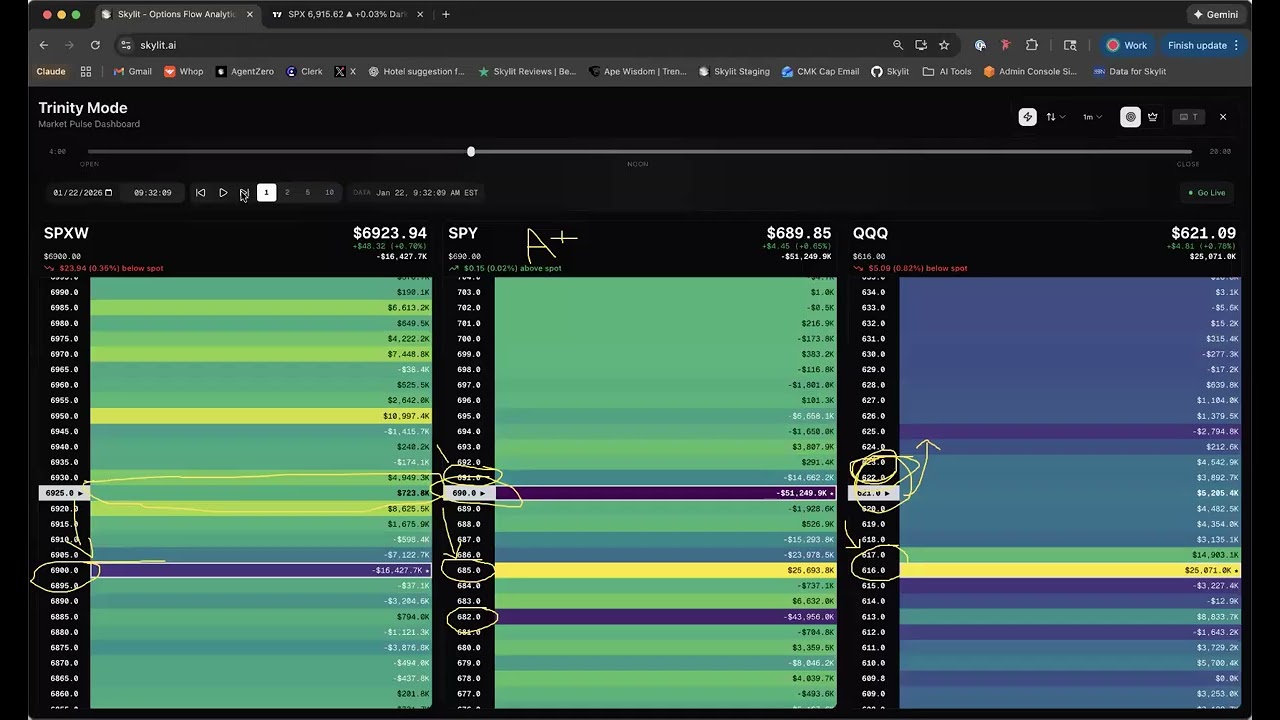Open the CMK Cap Email bookmark

pyautogui.click(x=821, y=72)
